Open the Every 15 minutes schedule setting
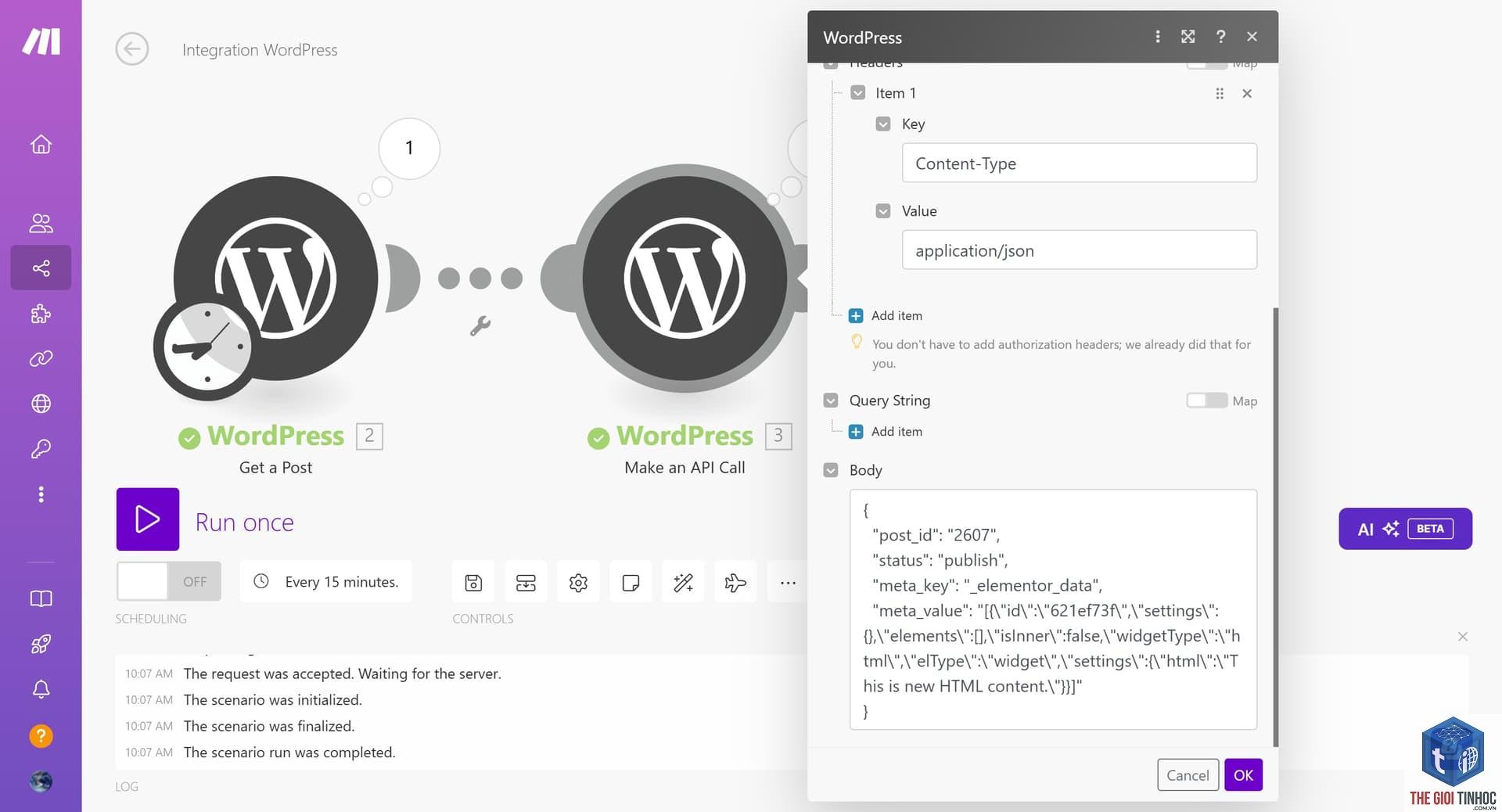The height and width of the screenshot is (812, 1502). (x=325, y=581)
